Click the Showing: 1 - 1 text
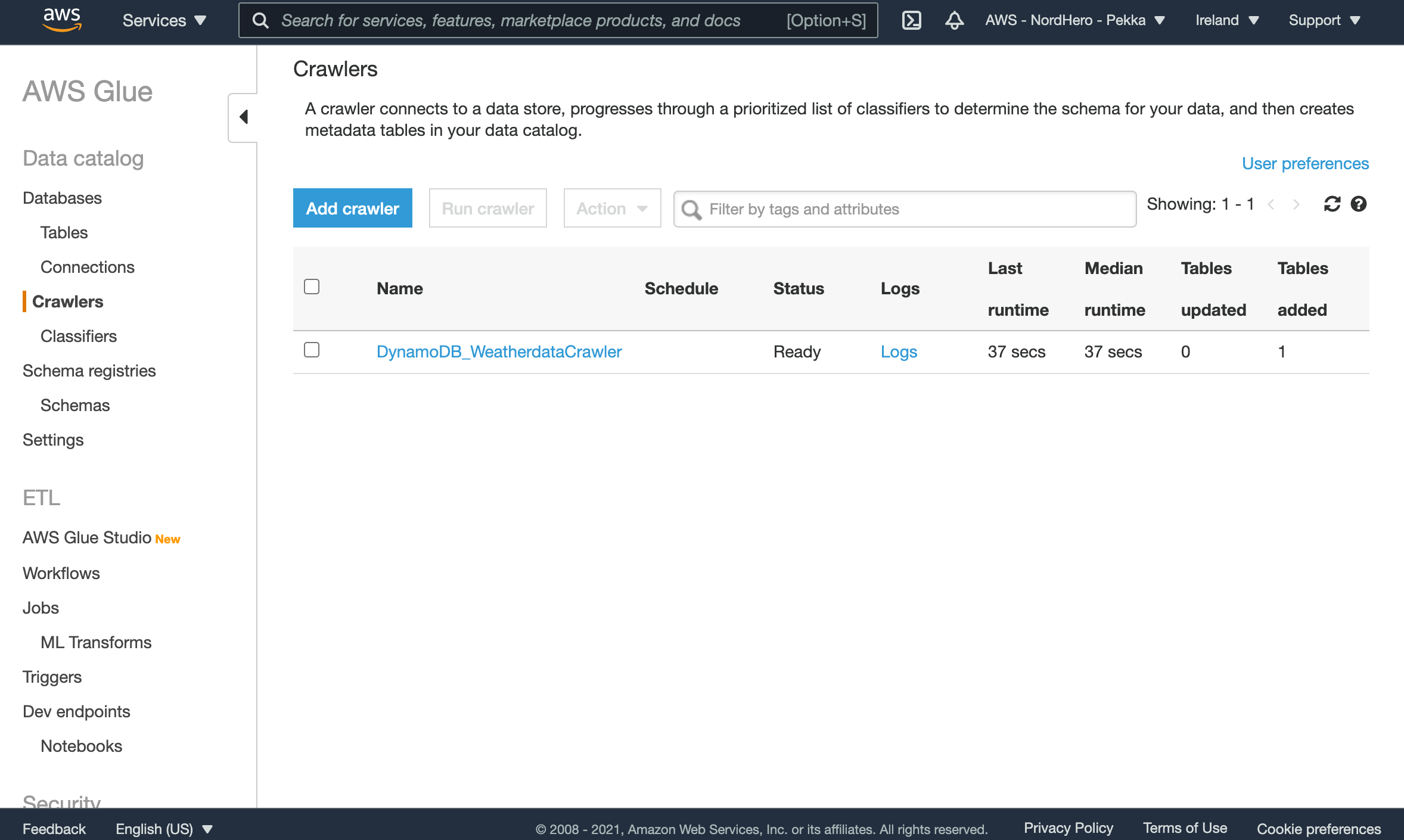This screenshot has height=840, width=1404. [x=1200, y=204]
